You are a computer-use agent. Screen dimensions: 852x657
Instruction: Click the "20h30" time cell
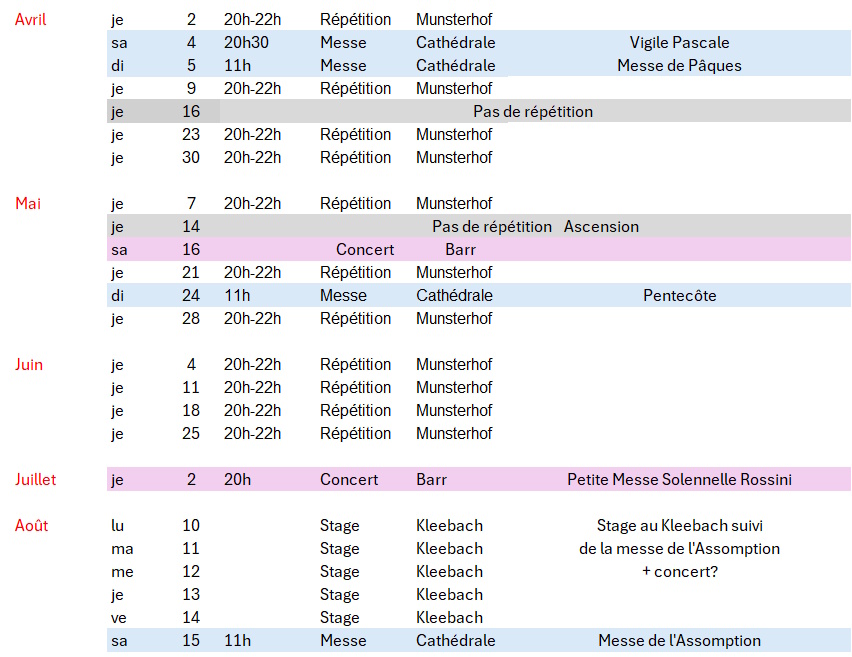(x=245, y=43)
